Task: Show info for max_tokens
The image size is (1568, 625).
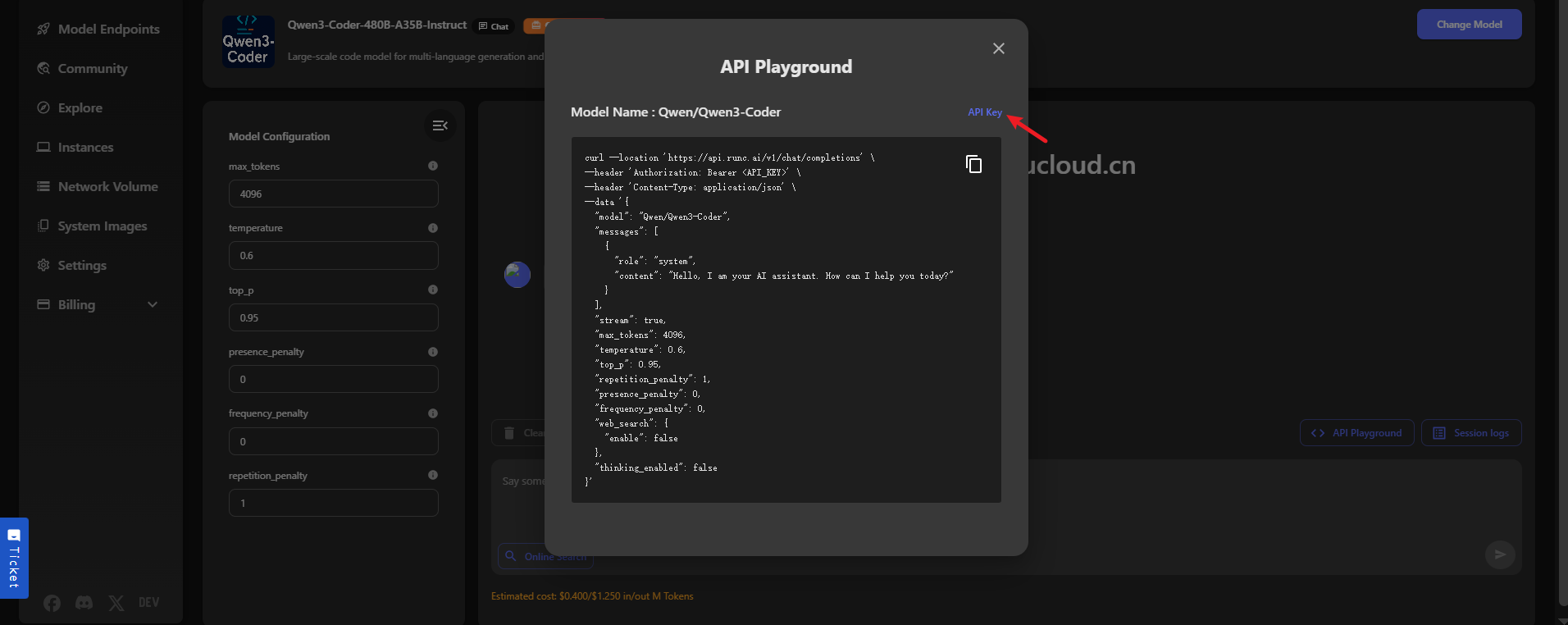Action: (x=433, y=166)
